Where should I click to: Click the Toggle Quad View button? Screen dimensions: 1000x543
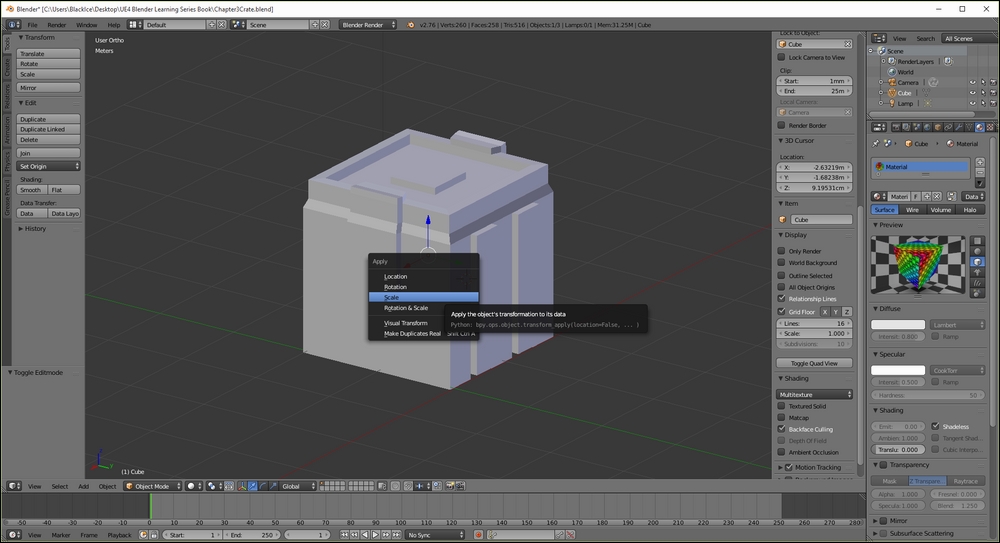click(x=814, y=363)
